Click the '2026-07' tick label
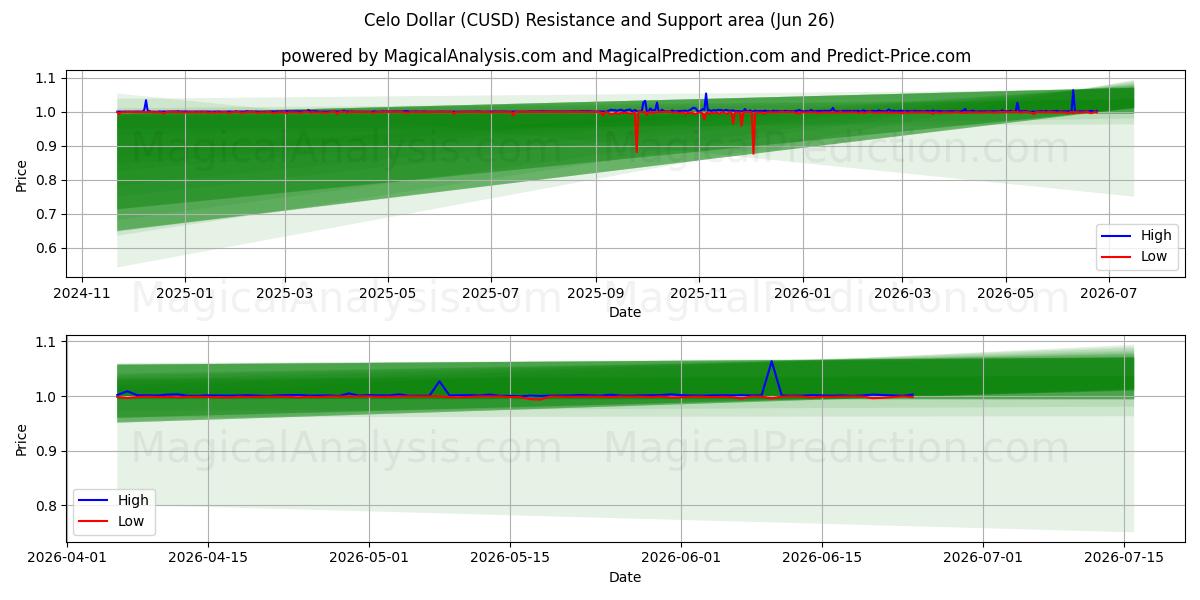1200x600 pixels. pos(1108,293)
